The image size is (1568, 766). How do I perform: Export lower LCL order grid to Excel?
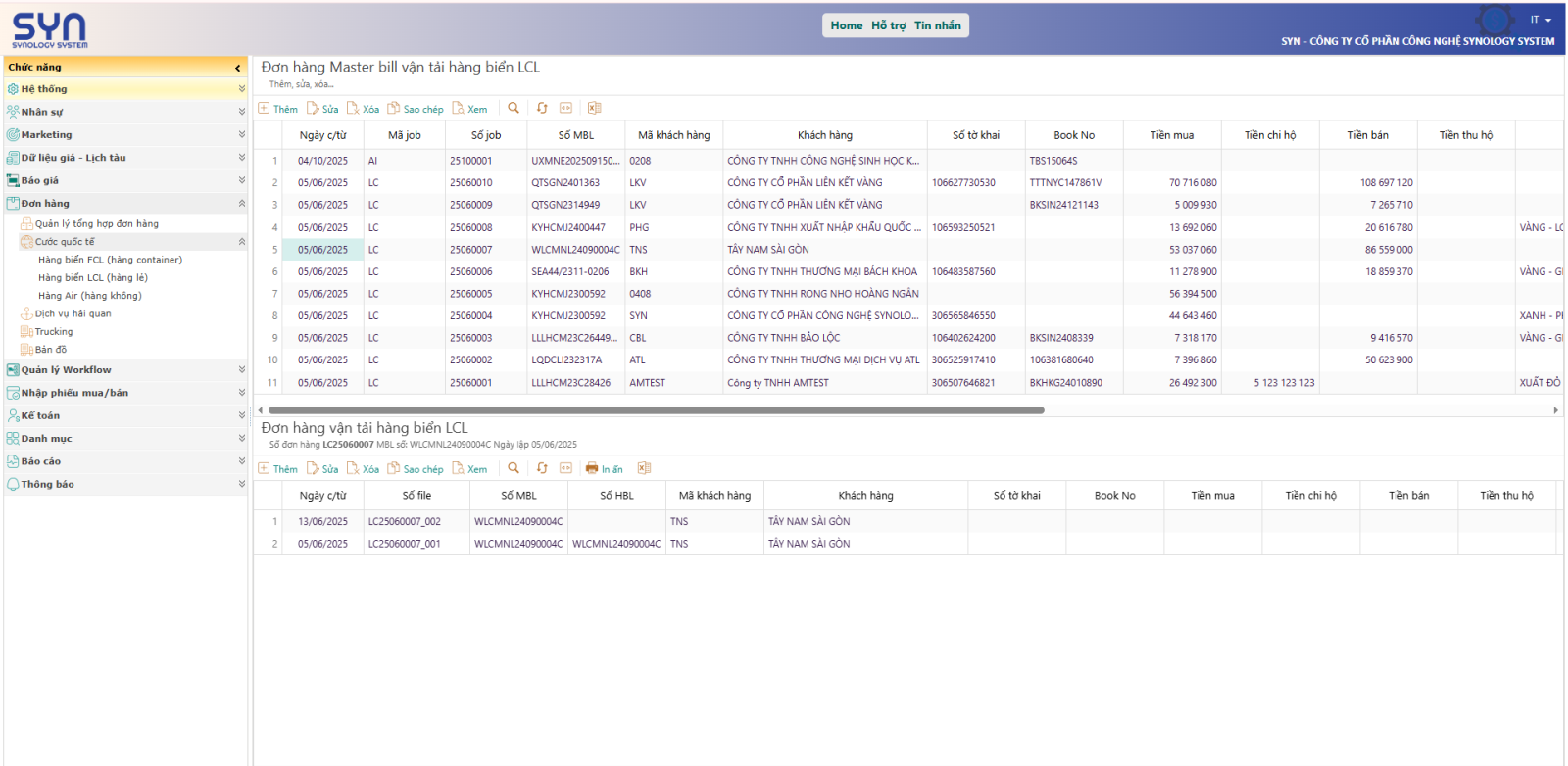644,469
